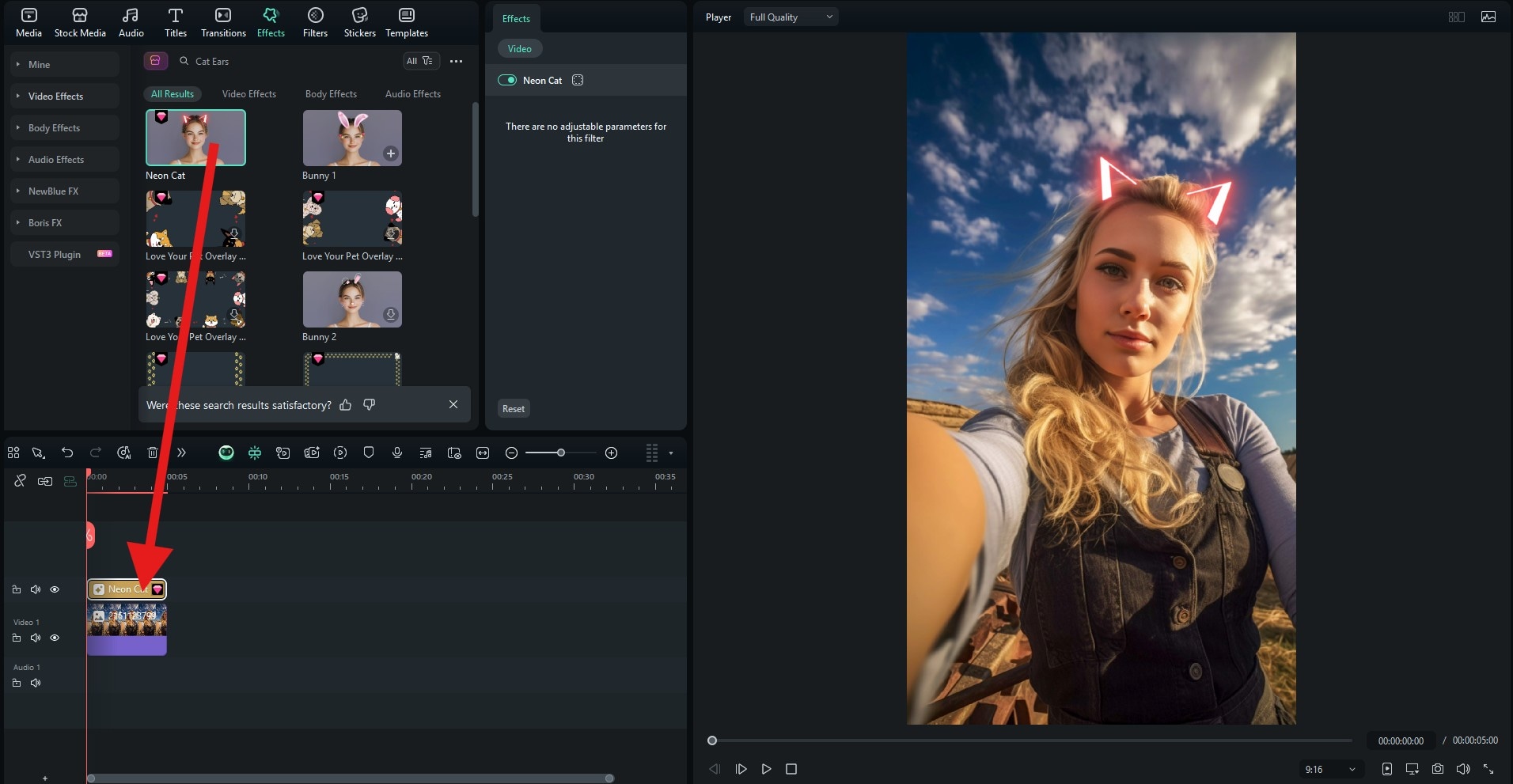This screenshot has width=1513, height=784.
Task: Open the VST3 Plugin section
Action: 65,255
